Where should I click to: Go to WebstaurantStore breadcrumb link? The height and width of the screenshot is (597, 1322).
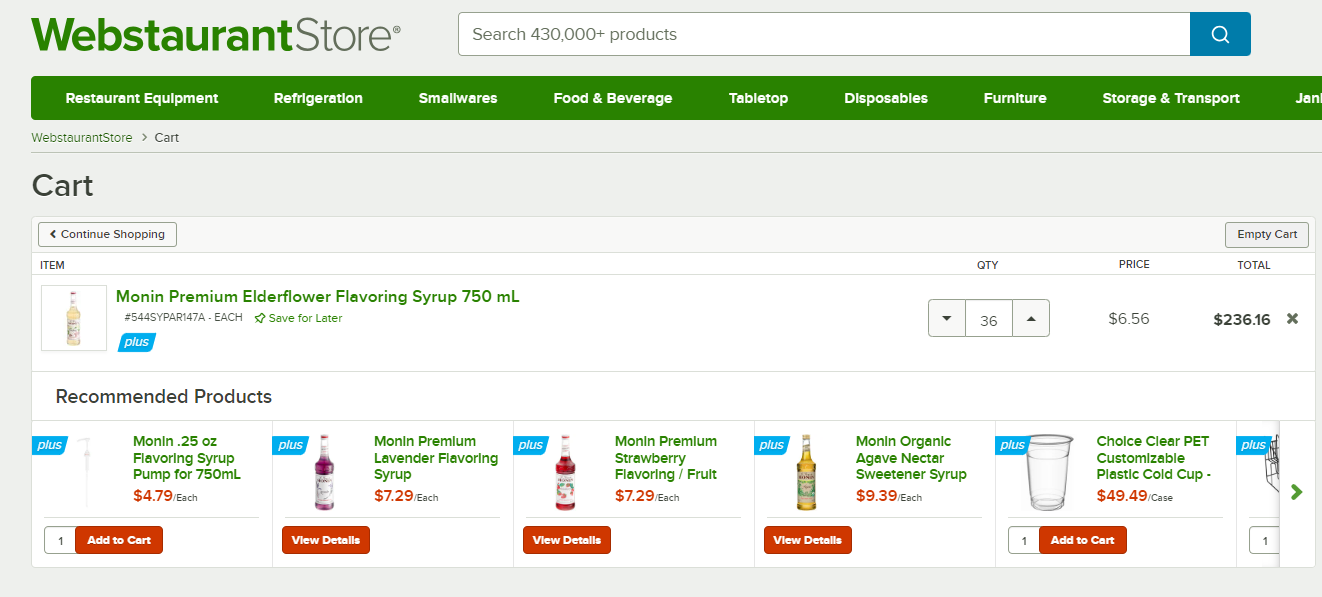[x=82, y=137]
